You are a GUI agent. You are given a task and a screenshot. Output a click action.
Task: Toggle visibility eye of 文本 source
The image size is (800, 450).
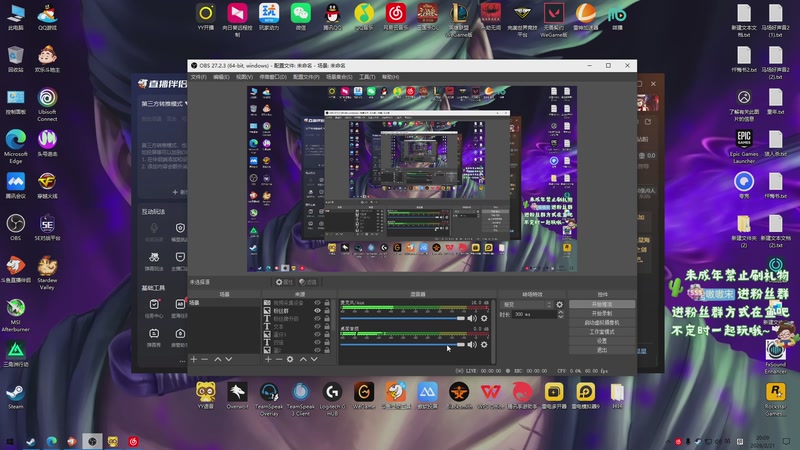tap(317, 327)
